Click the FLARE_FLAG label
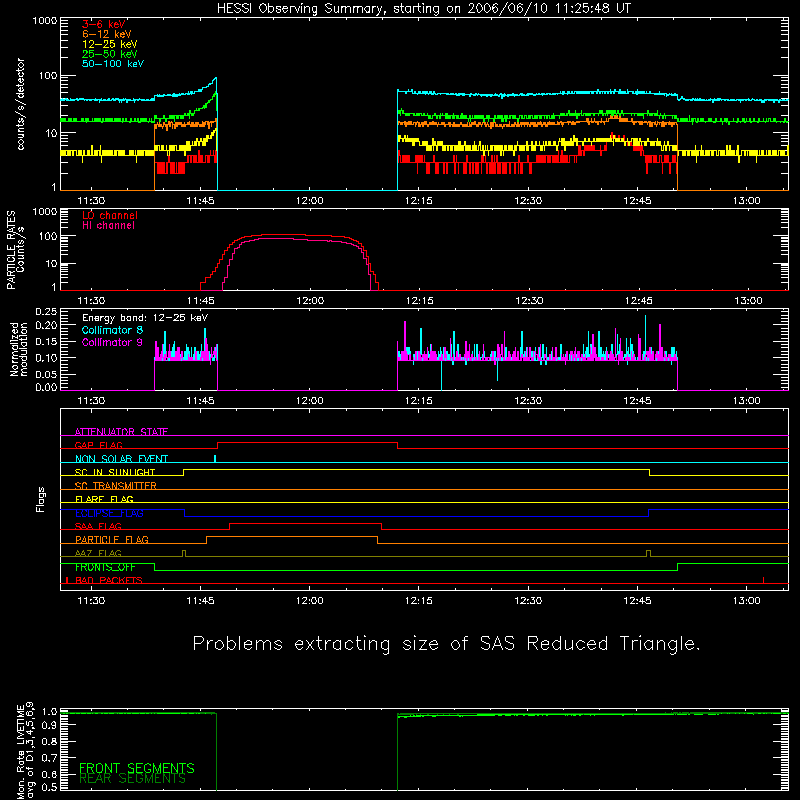The height and width of the screenshot is (800, 800). tap(104, 499)
